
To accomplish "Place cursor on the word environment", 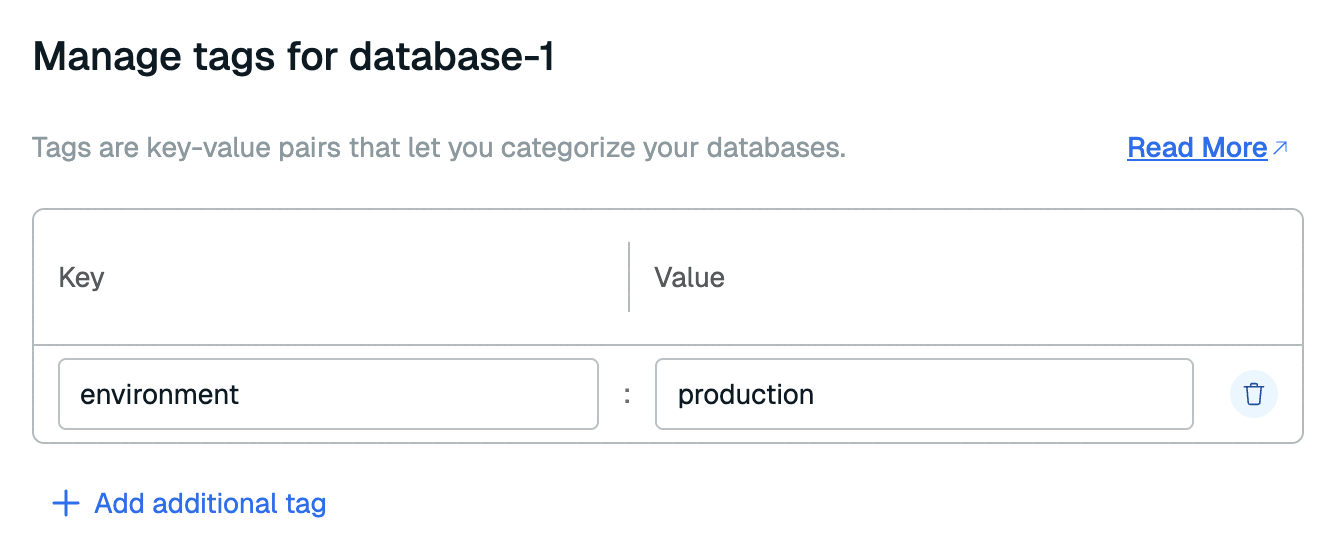I will tap(159, 394).
